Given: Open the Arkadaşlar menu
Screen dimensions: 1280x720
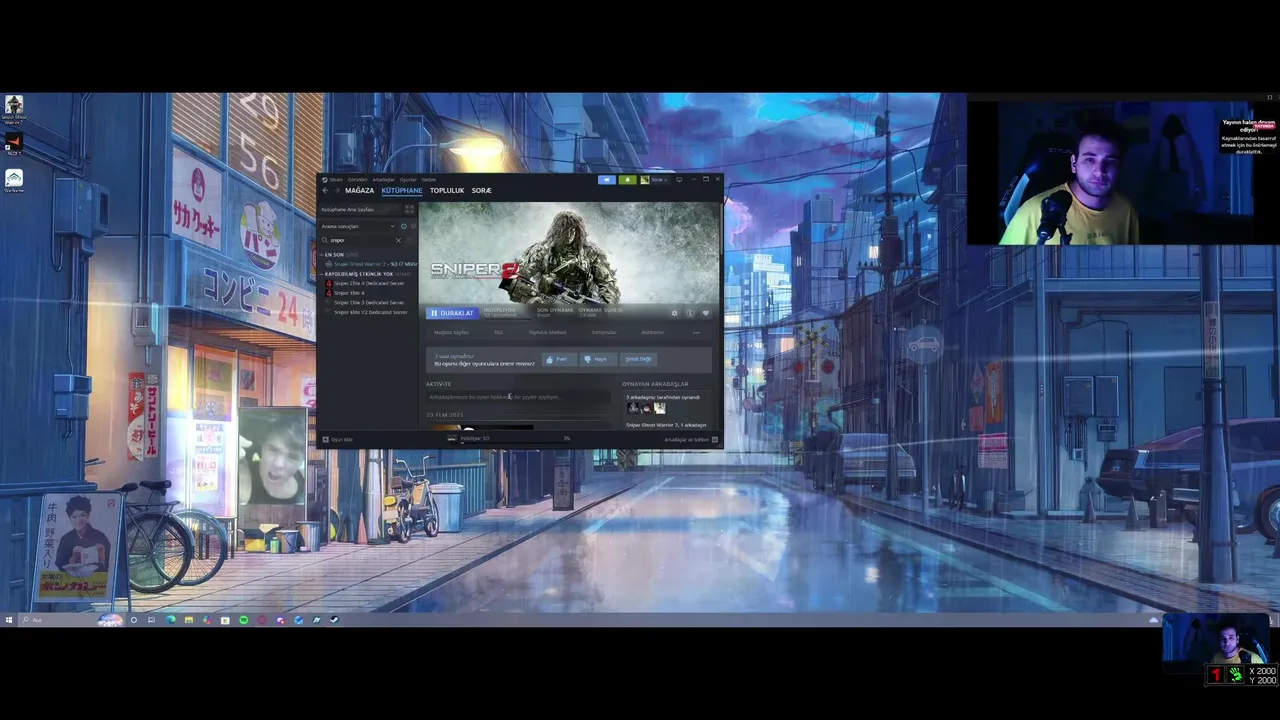Looking at the screenshot, I should click(x=384, y=180).
